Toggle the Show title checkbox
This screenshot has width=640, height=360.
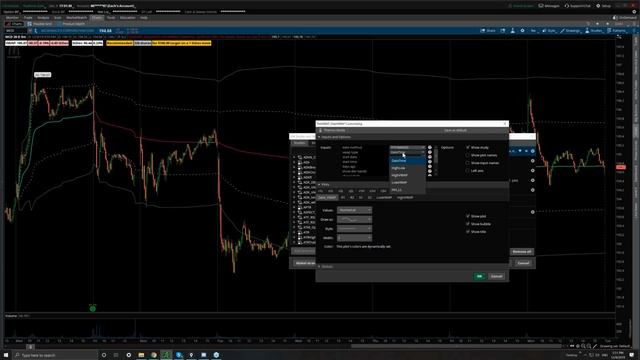(468, 231)
